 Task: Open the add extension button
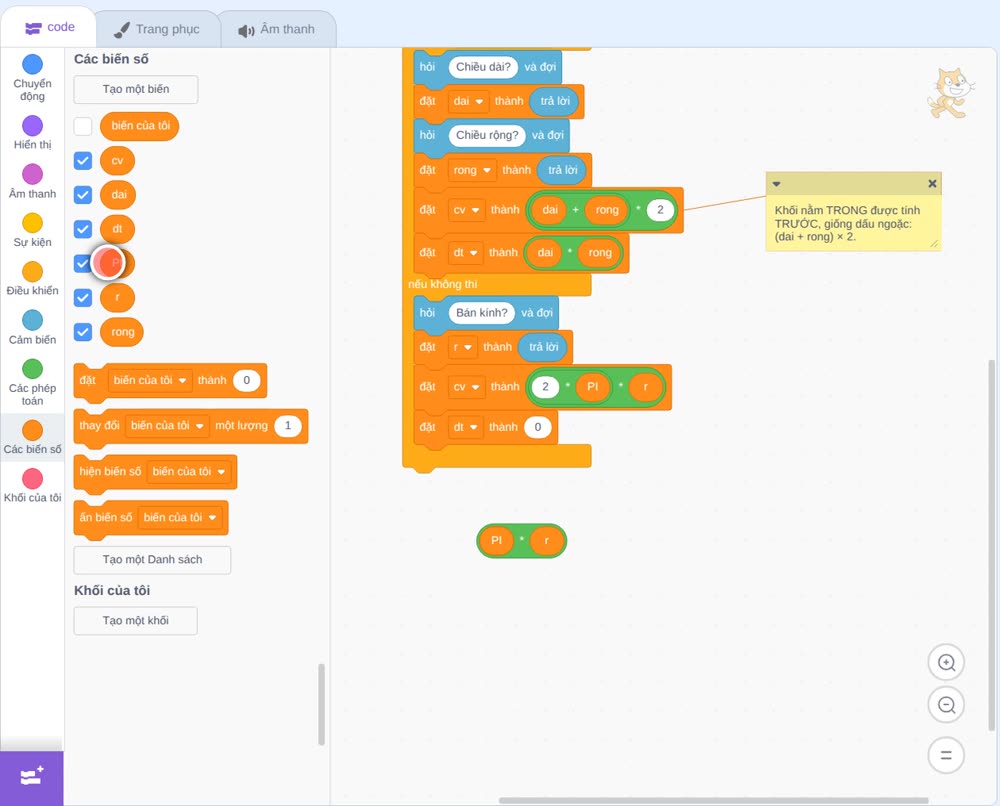pos(32,777)
